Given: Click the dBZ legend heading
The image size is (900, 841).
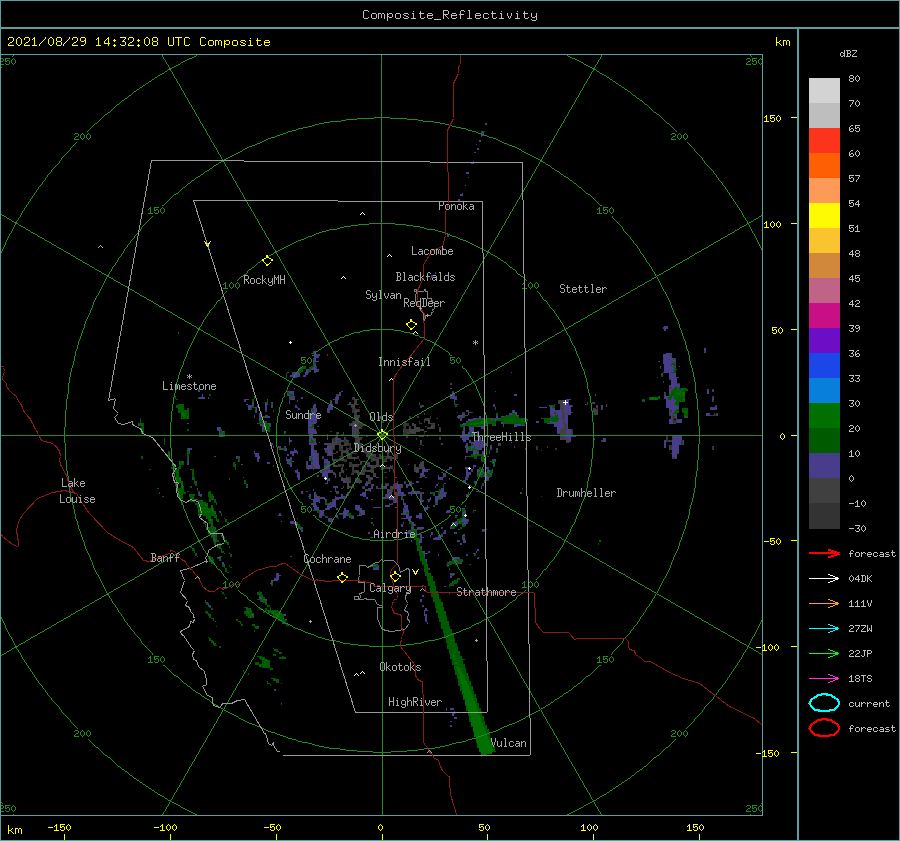Looking at the screenshot, I should 848,54.
